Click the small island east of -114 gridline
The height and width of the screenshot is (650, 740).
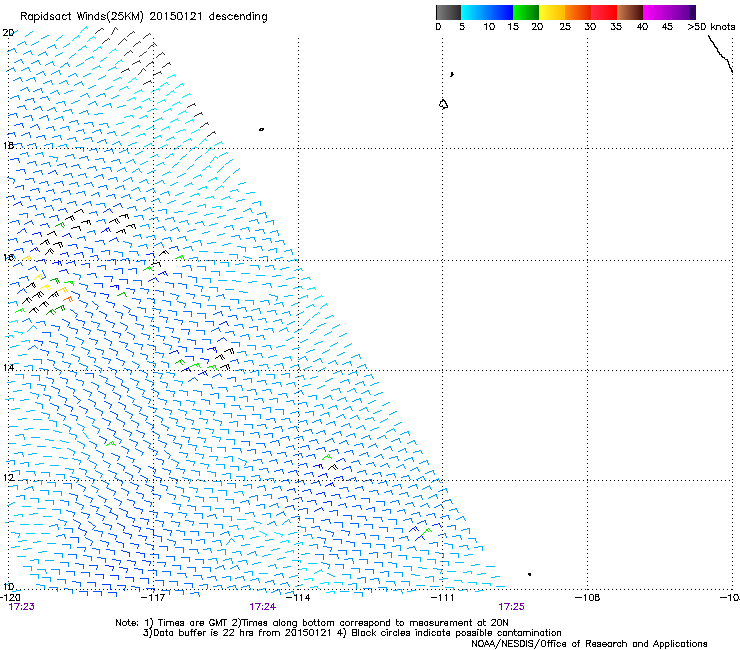point(261,129)
